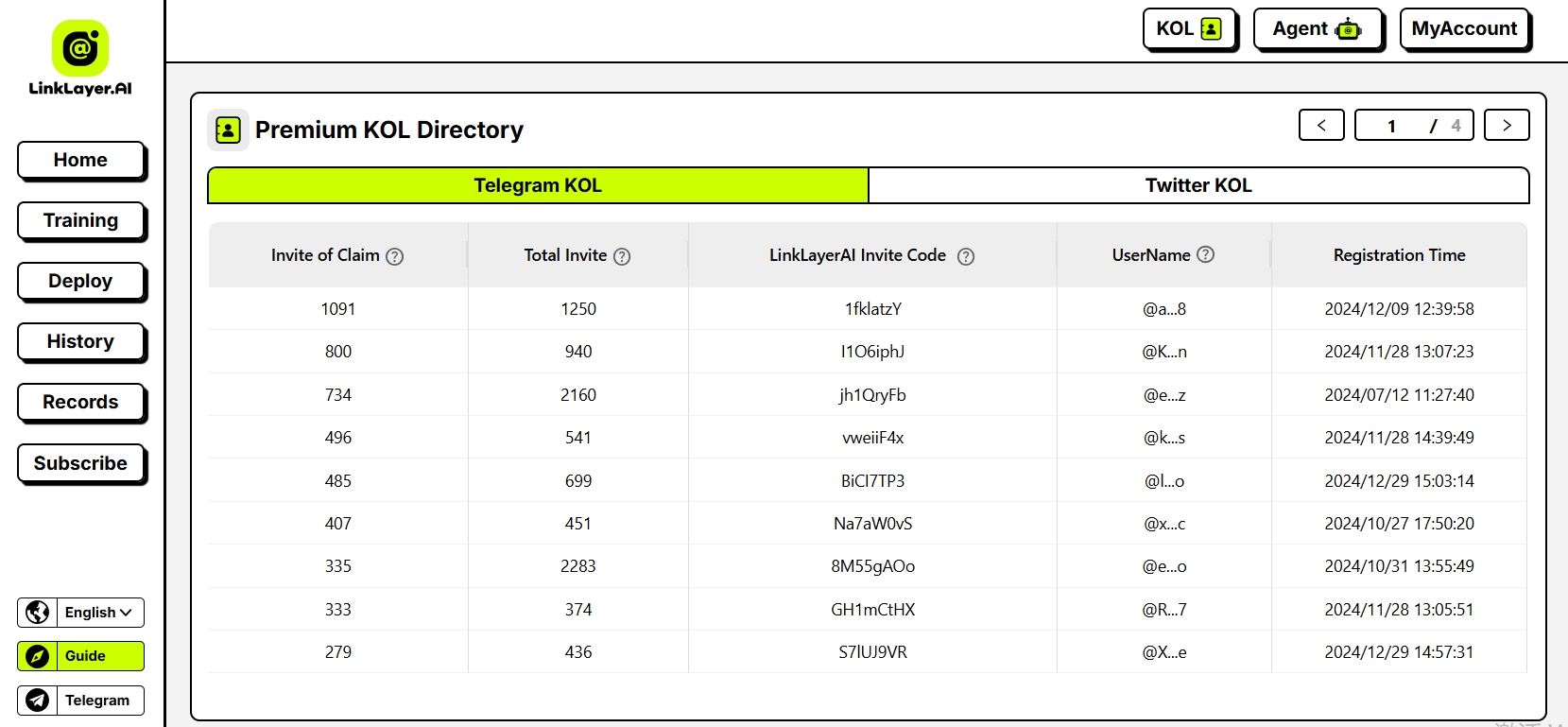Screen dimensions: 1568x727
Task: Click Total Invite value 2160
Action: click(x=578, y=395)
